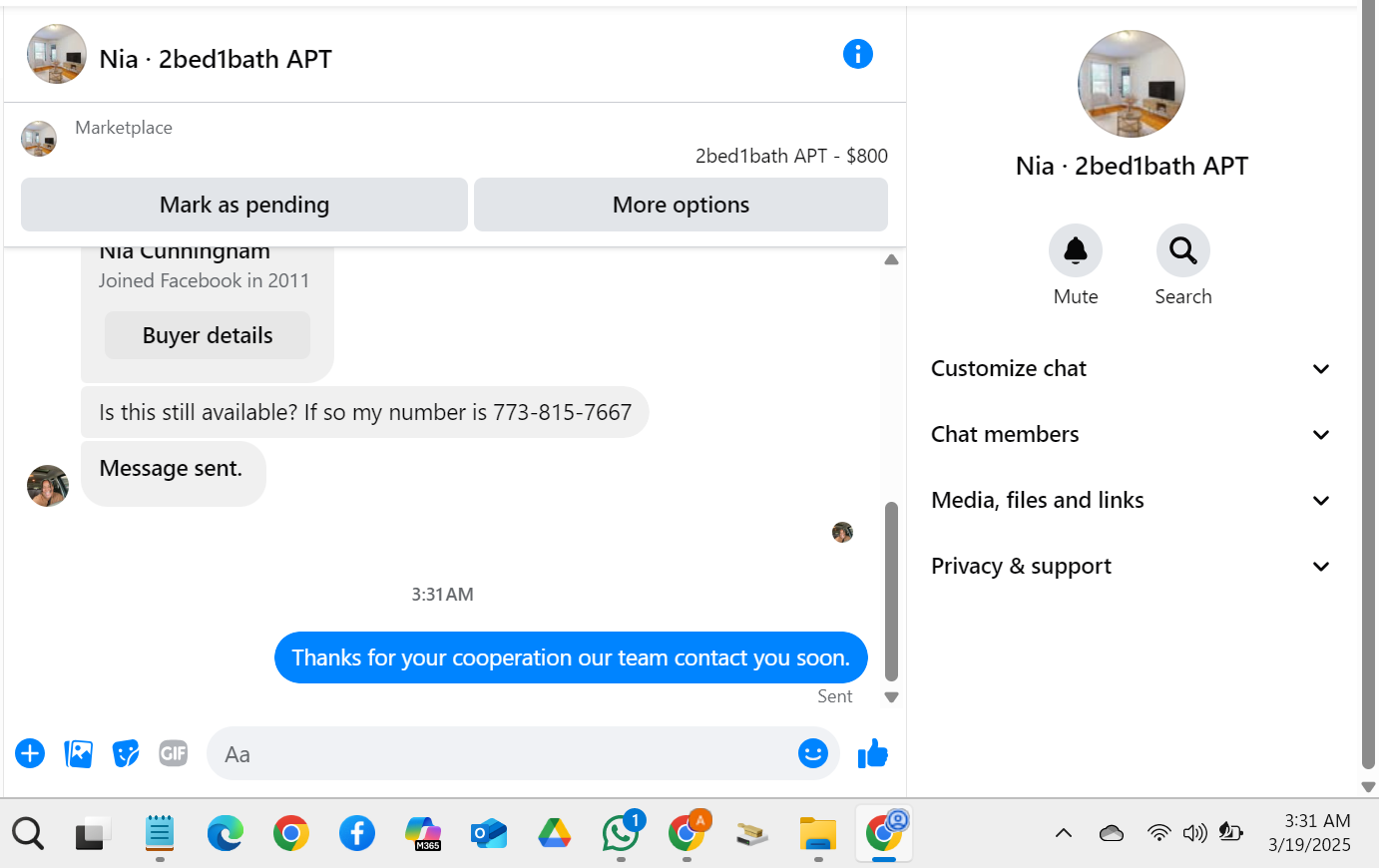
Task: Expand Customize chat section
Action: (x=1132, y=369)
